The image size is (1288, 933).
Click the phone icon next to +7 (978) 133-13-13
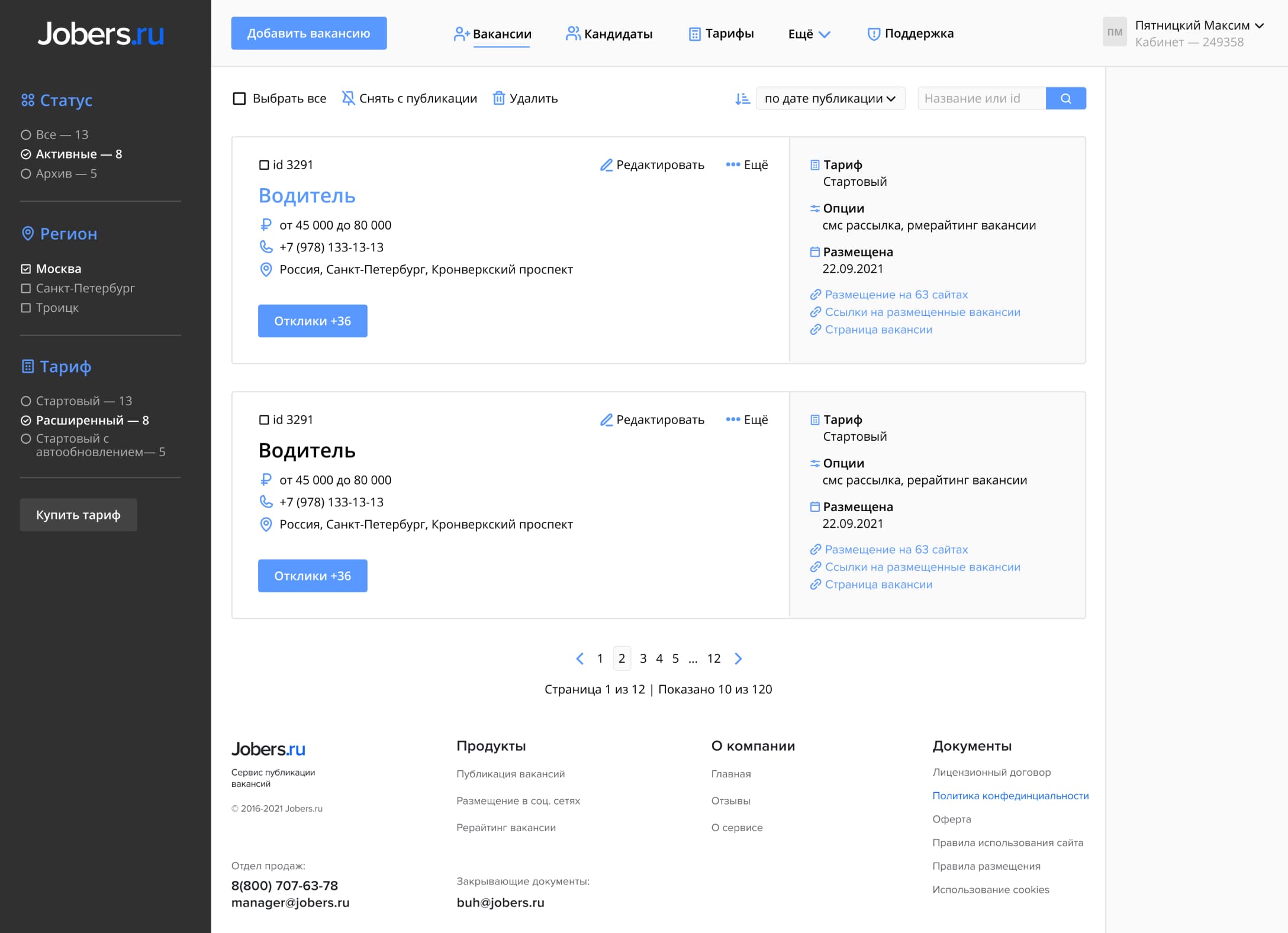pyautogui.click(x=265, y=247)
